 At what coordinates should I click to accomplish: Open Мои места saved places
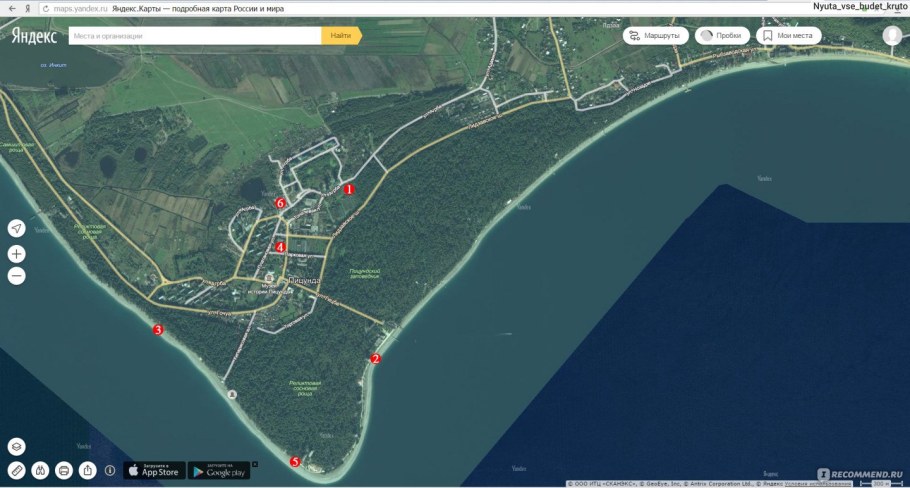(x=789, y=36)
